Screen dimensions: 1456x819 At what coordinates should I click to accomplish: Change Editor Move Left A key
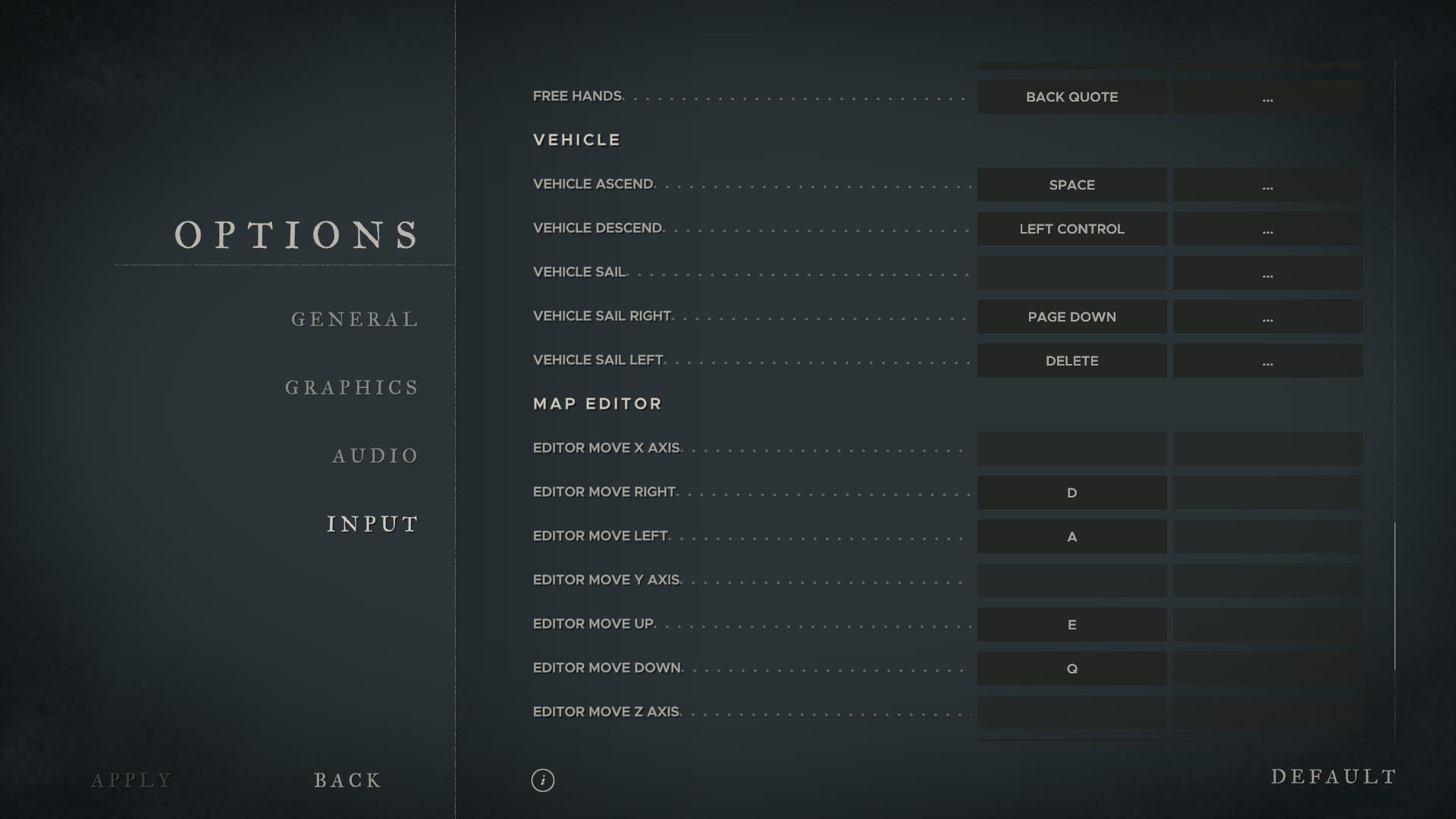pyautogui.click(x=1072, y=537)
